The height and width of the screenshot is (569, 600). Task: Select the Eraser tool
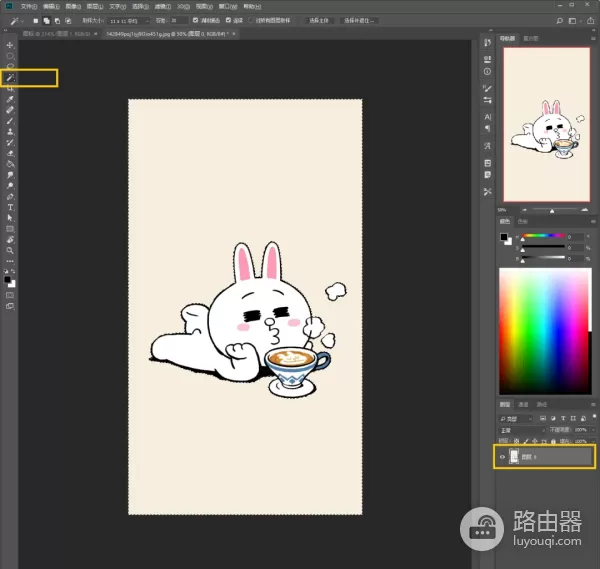point(10,153)
